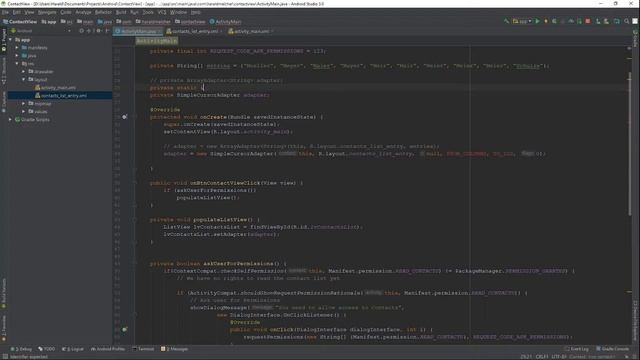Screen dimensions: 640x360
Task: Expand the java folder
Action: click(17, 56)
